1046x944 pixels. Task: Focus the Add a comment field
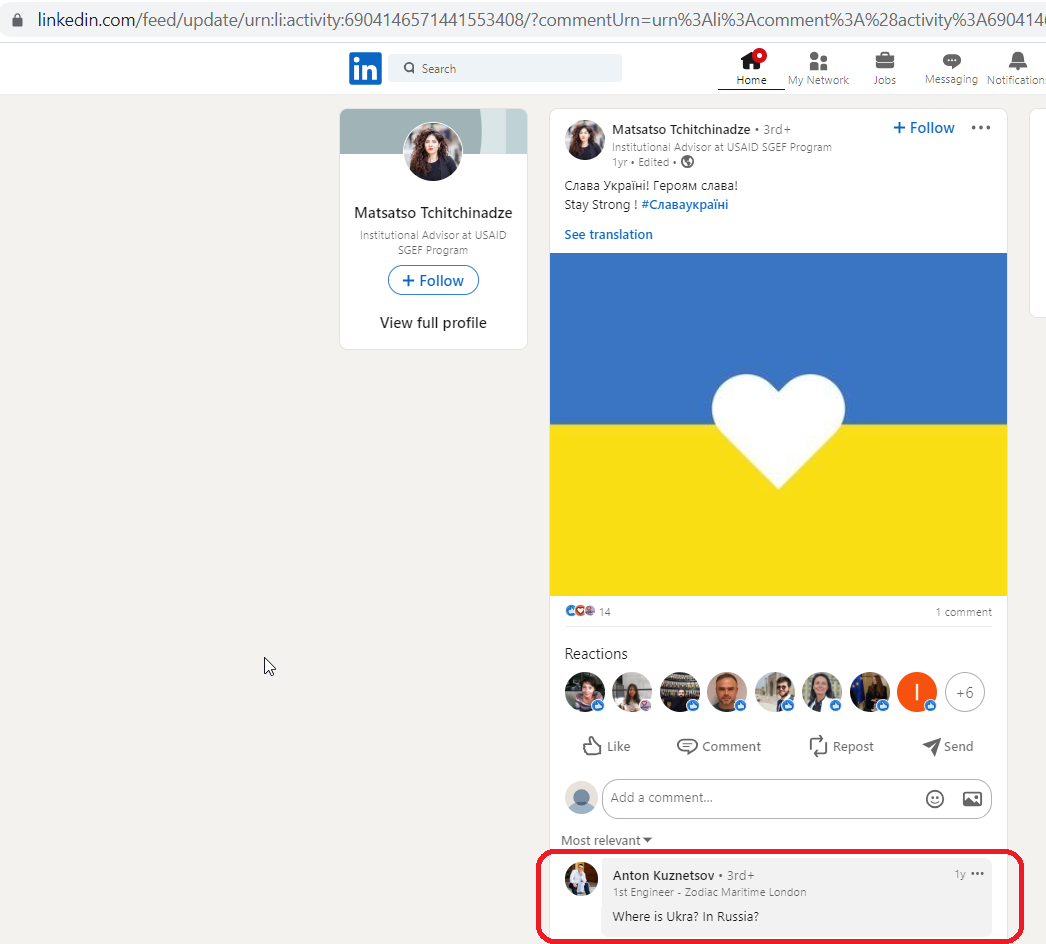click(x=797, y=799)
